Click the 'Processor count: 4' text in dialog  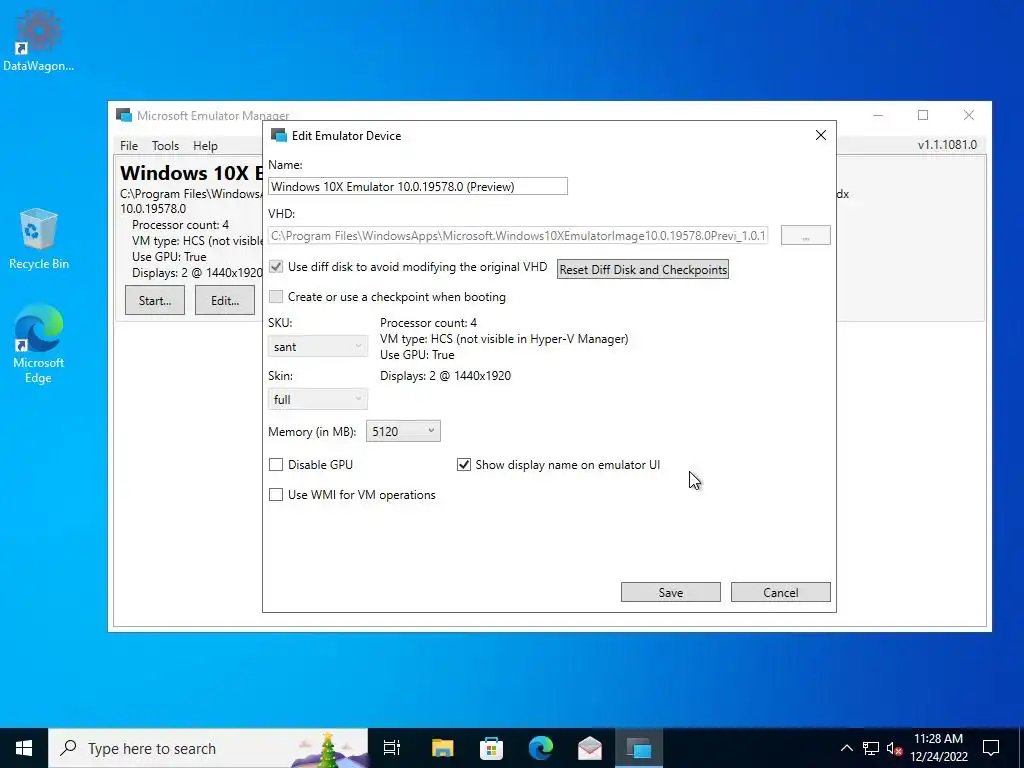pos(428,323)
